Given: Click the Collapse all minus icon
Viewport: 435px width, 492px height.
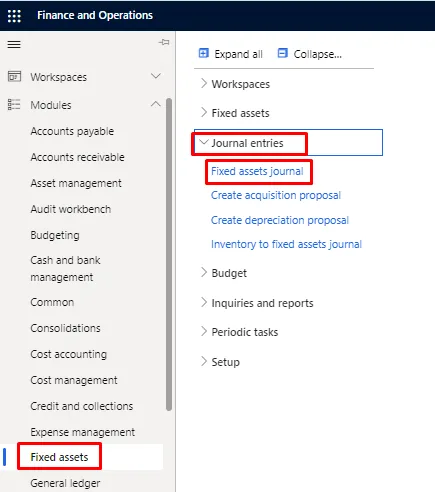Looking at the screenshot, I should 283,53.
